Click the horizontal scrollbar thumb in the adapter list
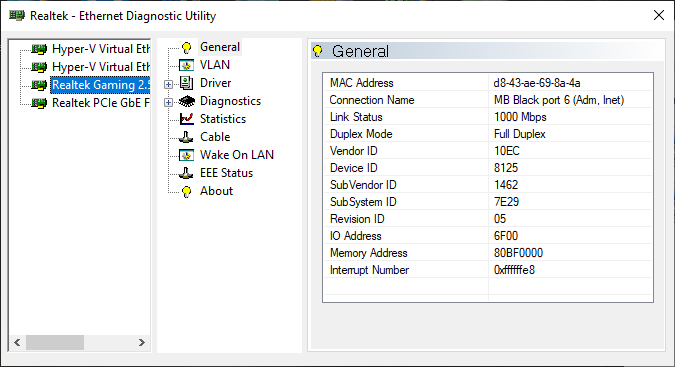Image resolution: width=675 pixels, height=367 pixels. pyautogui.click(x=55, y=342)
